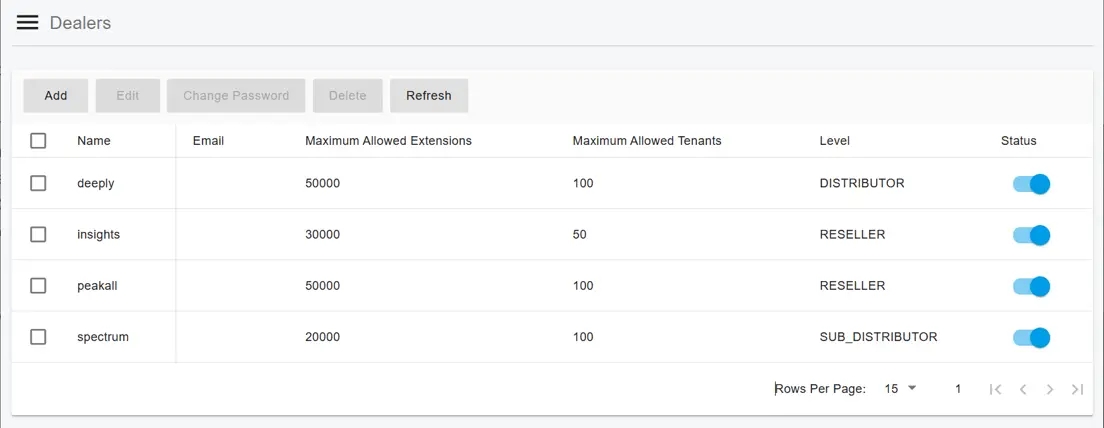Open the hamburger navigation menu
The height and width of the screenshot is (428, 1104).
click(x=27, y=23)
